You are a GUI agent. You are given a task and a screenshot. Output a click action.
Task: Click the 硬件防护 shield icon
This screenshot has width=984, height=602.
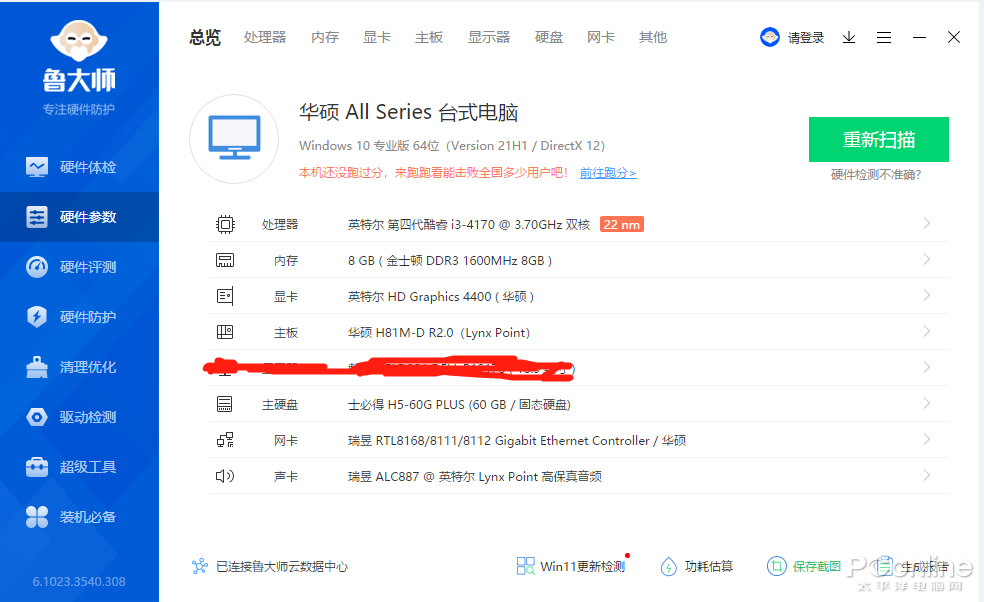coord(37,317)
